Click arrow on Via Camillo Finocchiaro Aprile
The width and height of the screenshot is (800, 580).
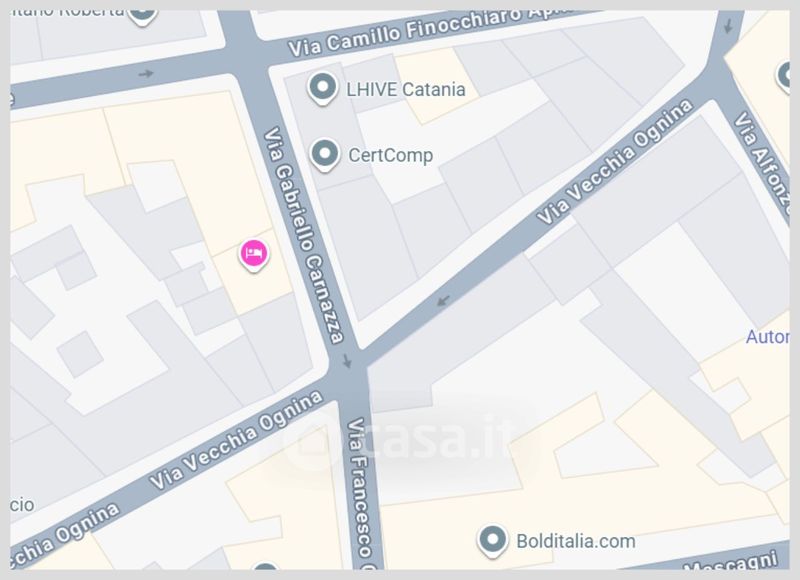tap(146, 73)
